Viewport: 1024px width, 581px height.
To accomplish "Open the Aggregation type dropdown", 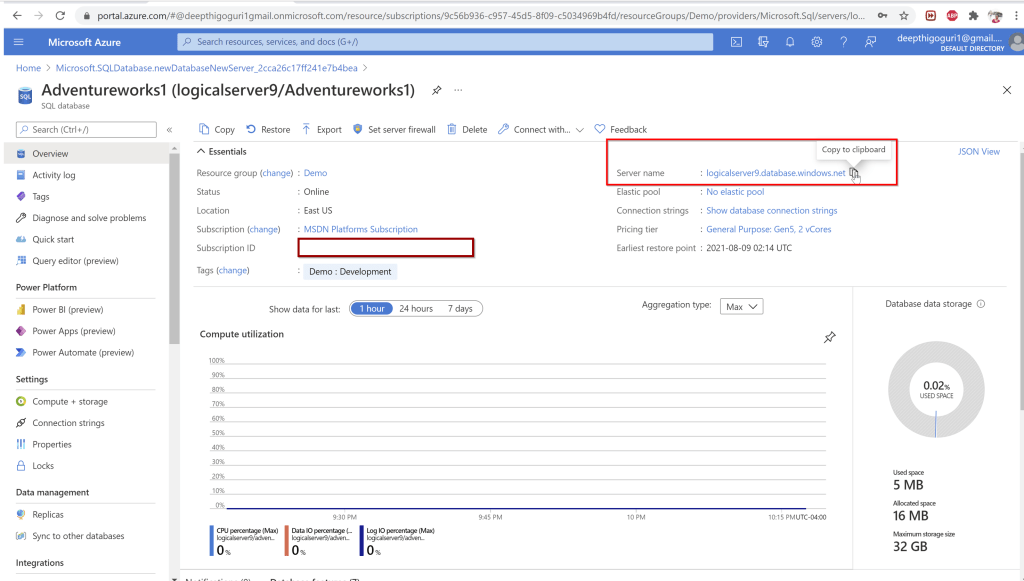I will click(741, 306).
